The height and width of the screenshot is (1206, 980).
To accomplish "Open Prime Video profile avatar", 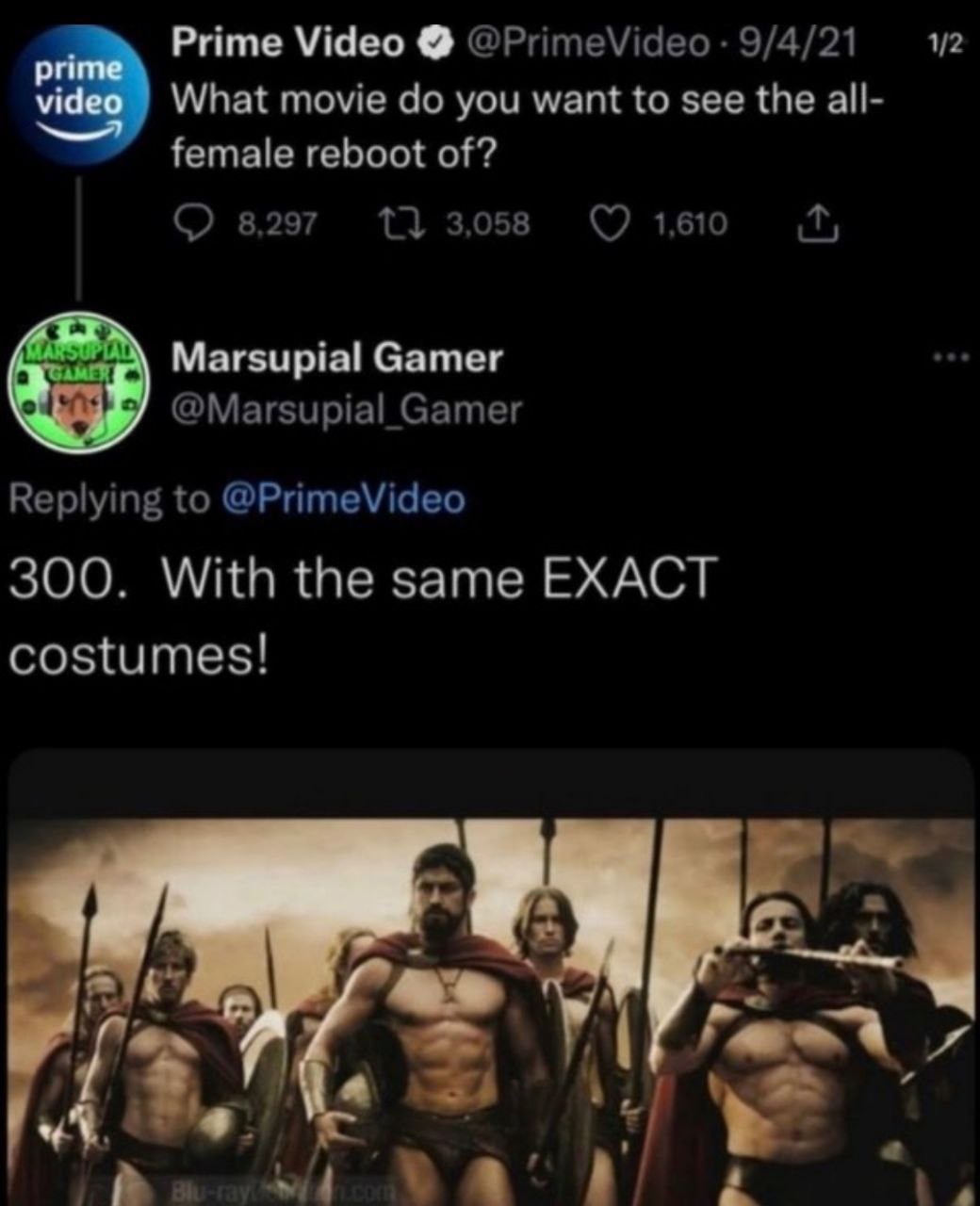I will [x=79, y=97].
